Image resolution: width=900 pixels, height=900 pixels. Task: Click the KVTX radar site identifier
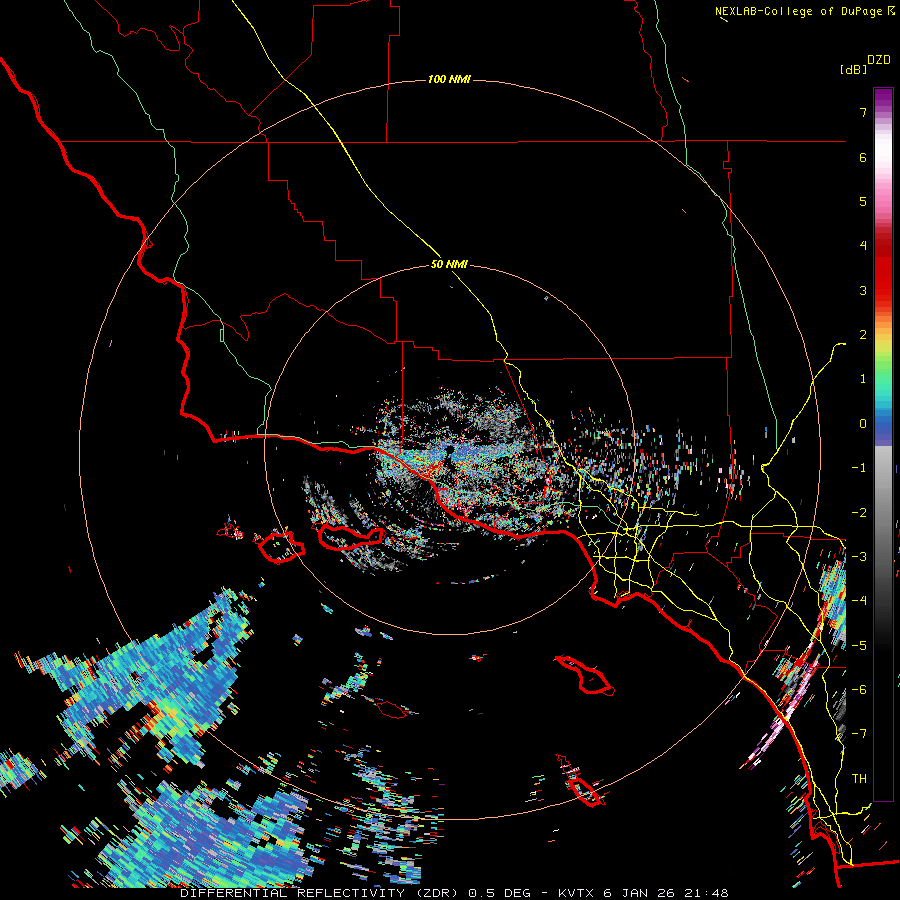click(577, 893)
